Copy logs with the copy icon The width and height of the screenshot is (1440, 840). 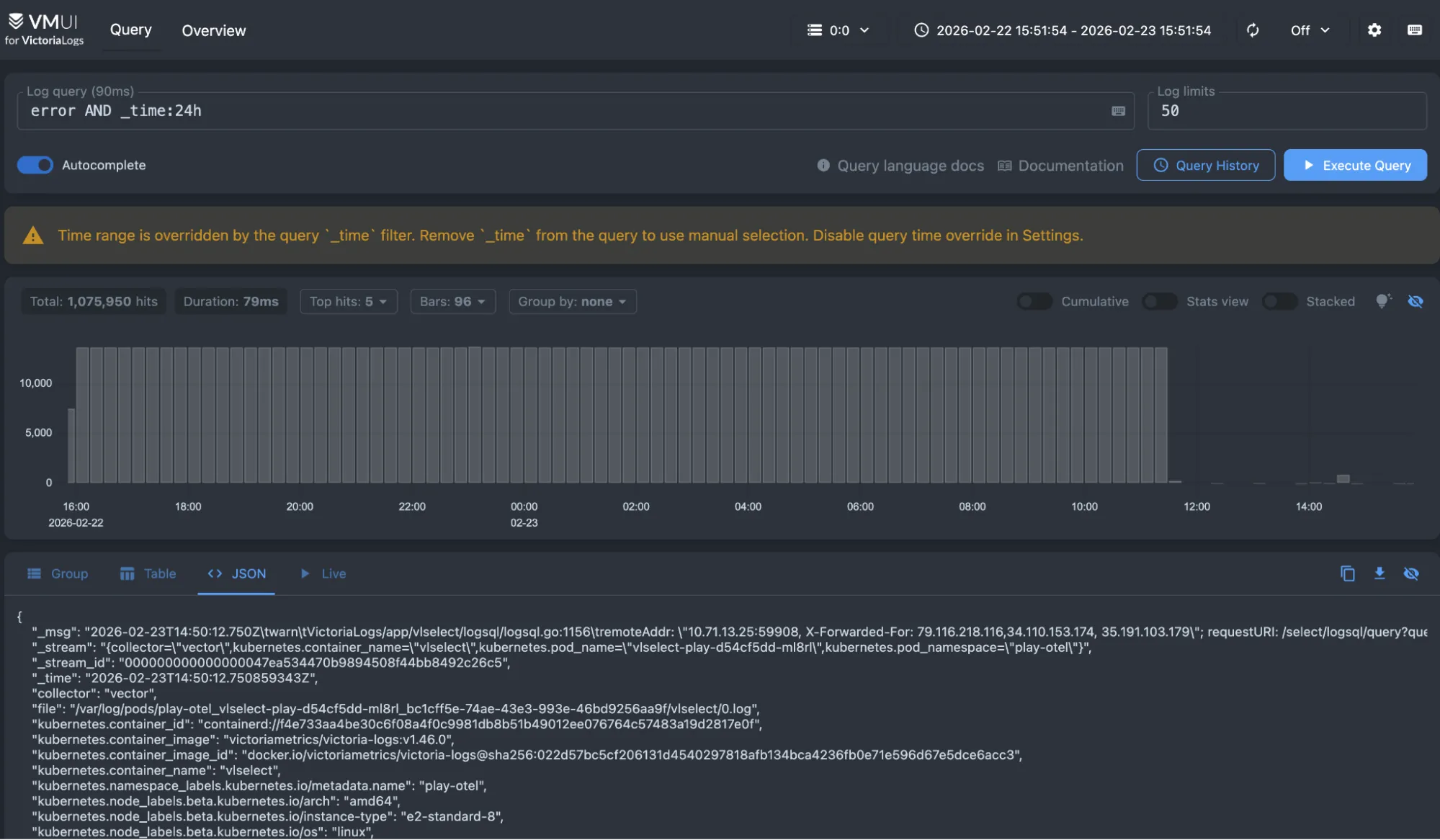pos(1347,573)
